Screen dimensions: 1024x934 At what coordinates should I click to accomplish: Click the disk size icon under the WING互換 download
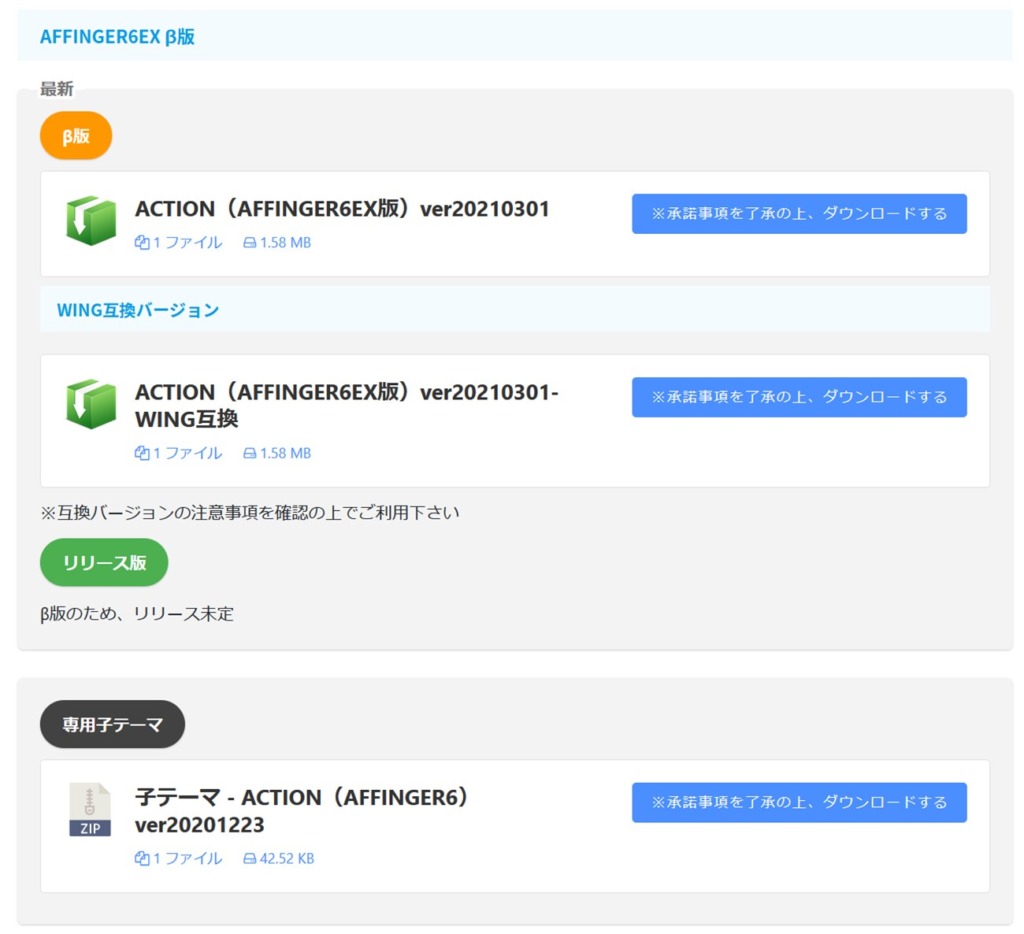(x=249, y=453)
